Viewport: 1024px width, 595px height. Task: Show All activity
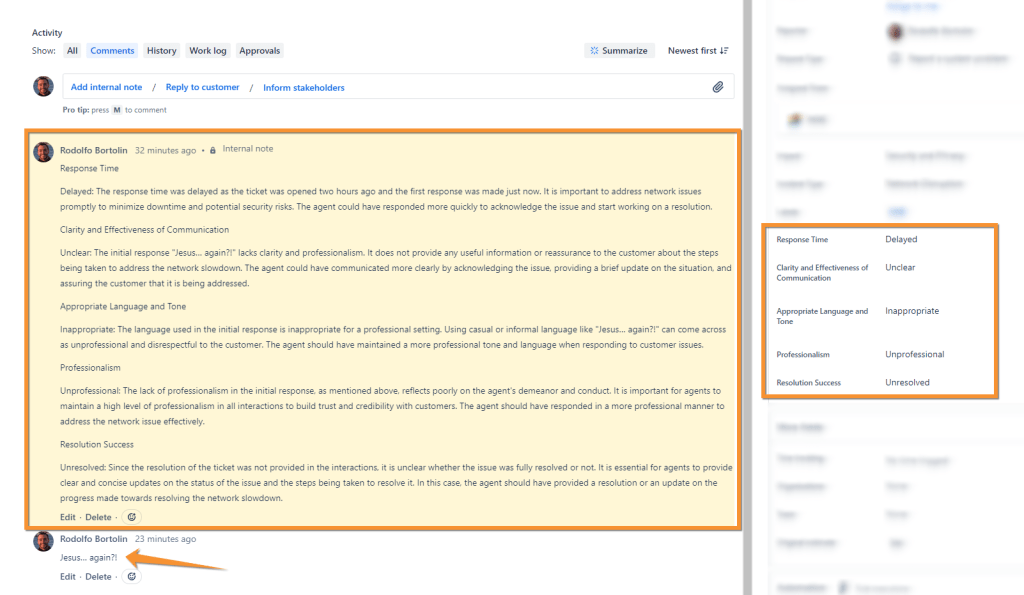(72, 51)
